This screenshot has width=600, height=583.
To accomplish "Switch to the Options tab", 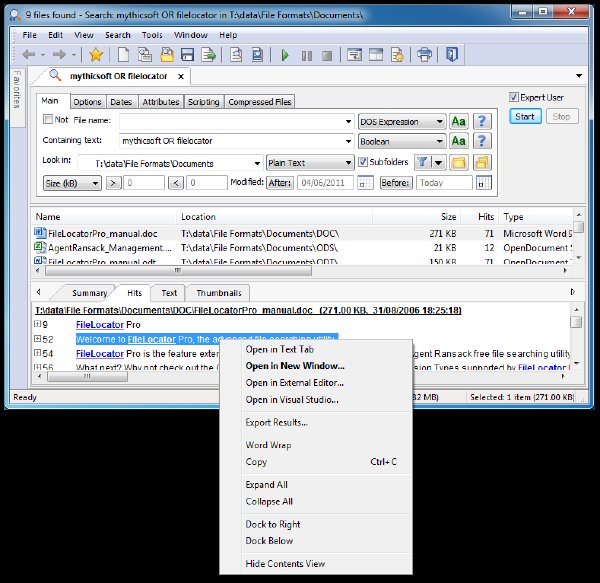I will (88, 102).
